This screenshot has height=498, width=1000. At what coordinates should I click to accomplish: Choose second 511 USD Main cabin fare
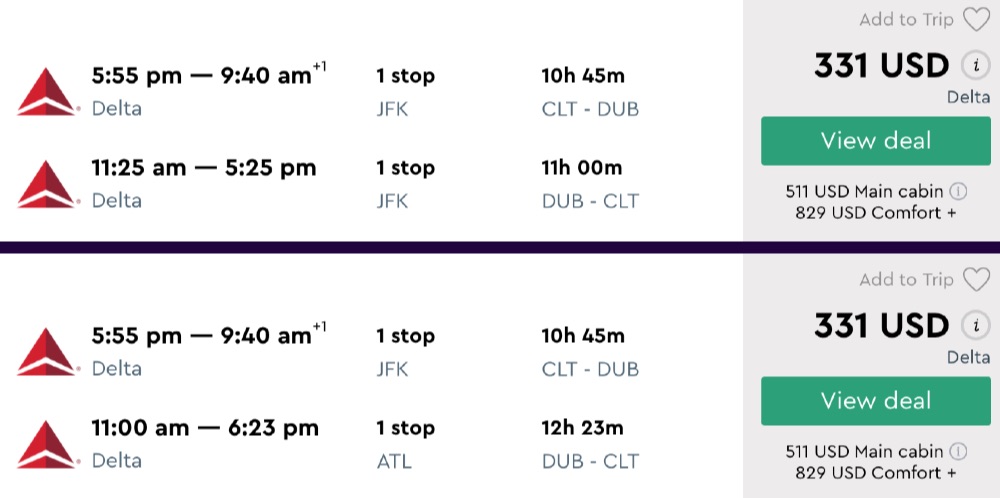[x=865, y=451]
